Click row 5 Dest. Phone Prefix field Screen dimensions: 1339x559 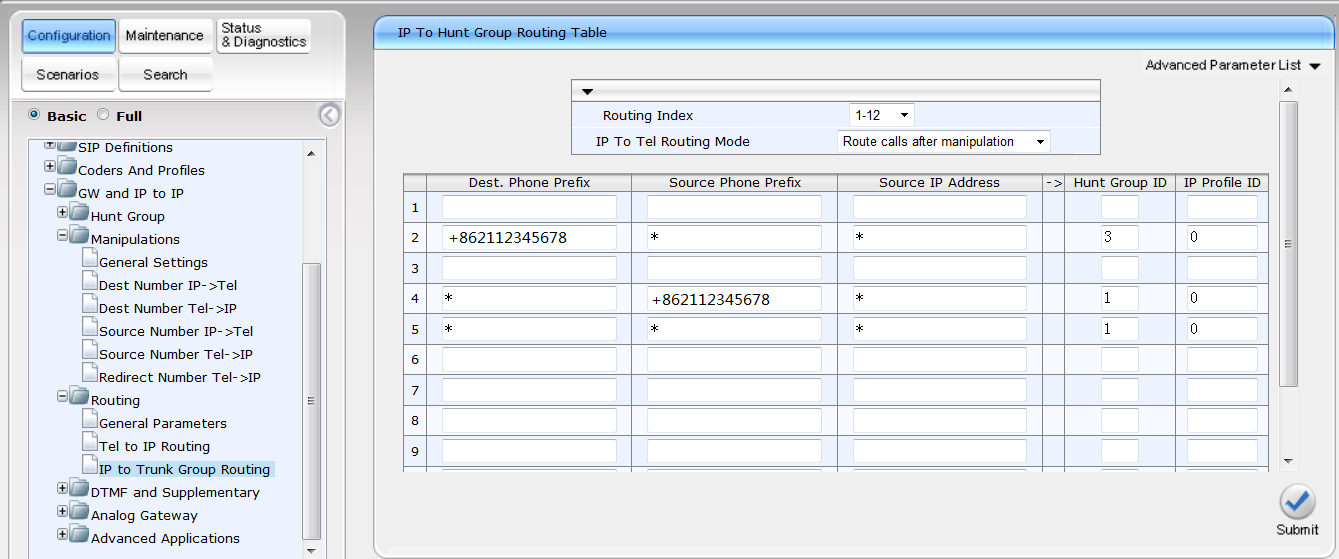[529, 328]
